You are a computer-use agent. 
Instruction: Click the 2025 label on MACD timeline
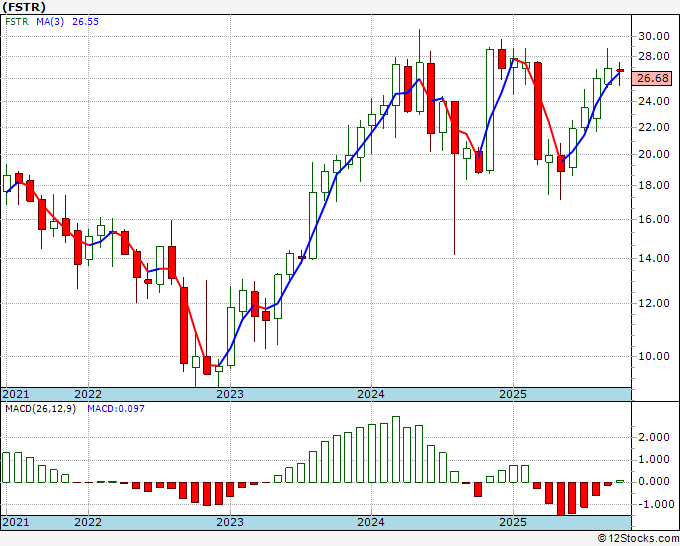pyautogui.click(x=513, y=522)
